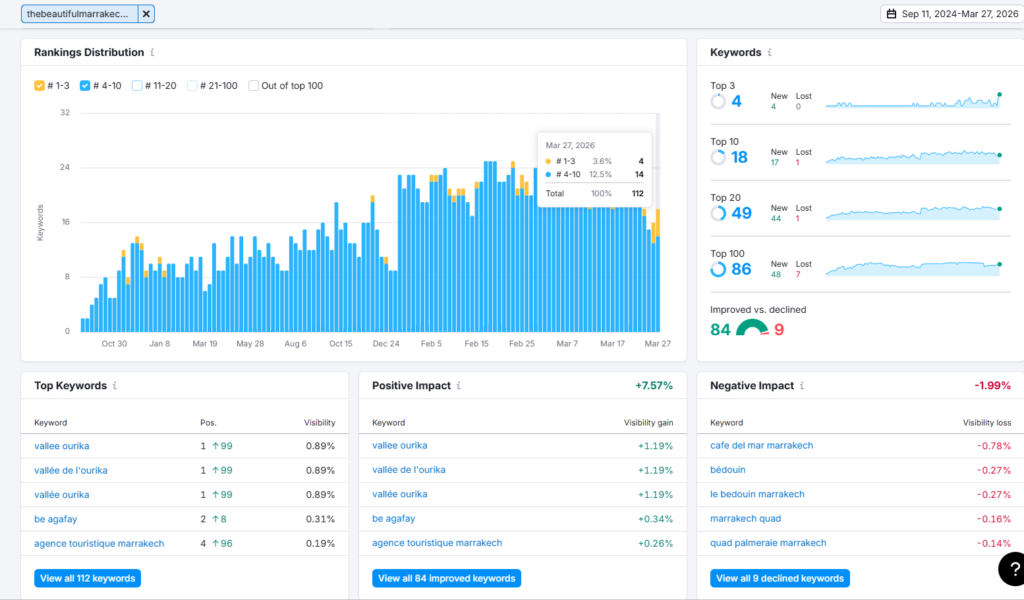The height and width of the screenshot is (600, 1024).
Task: Open the help question mark bubble
Action: click(x=1012, y=569)
